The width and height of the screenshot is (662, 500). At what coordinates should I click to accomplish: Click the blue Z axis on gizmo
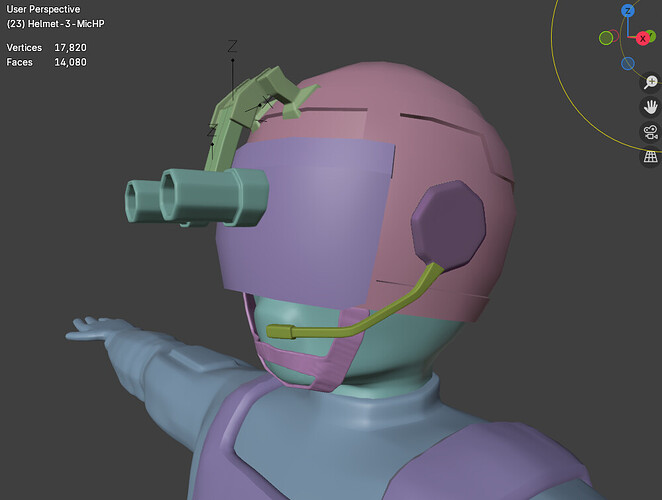tap(628, 11)
